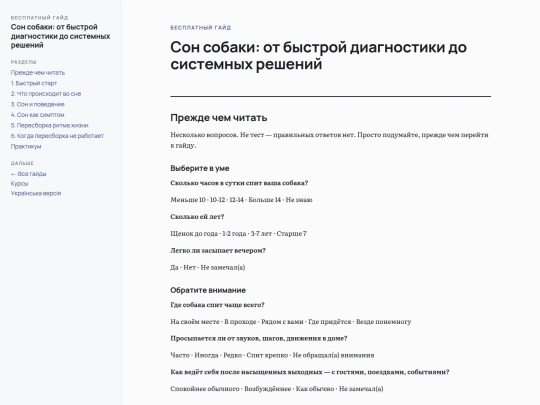Click sidebar title 'Сон собаки: от быстрой диагностики'
Image resolution: width=540 pixels, height=405 pixels.
[60, 36]
